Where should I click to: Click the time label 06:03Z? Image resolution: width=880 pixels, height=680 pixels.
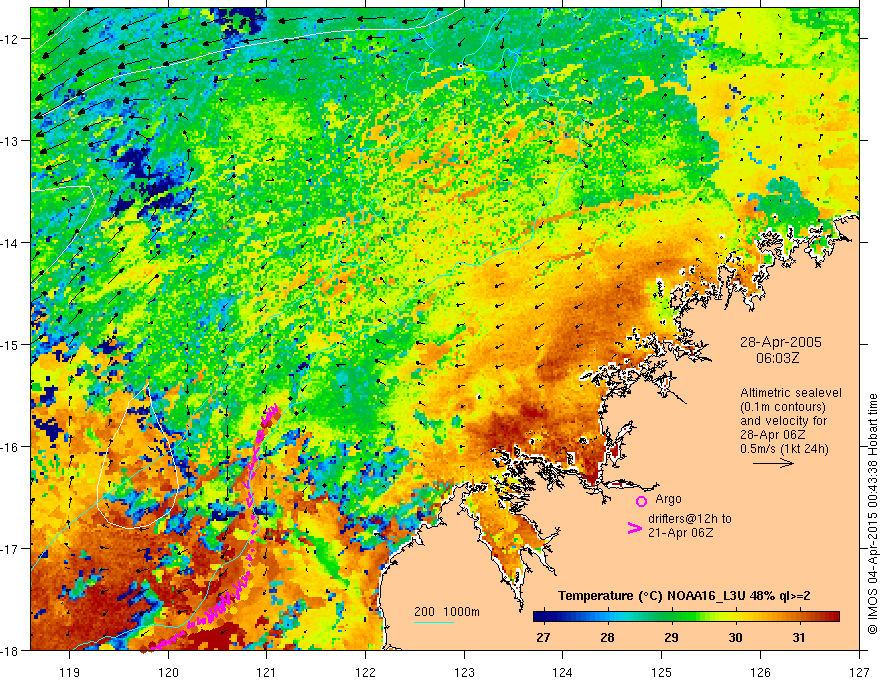click(777, 358)
